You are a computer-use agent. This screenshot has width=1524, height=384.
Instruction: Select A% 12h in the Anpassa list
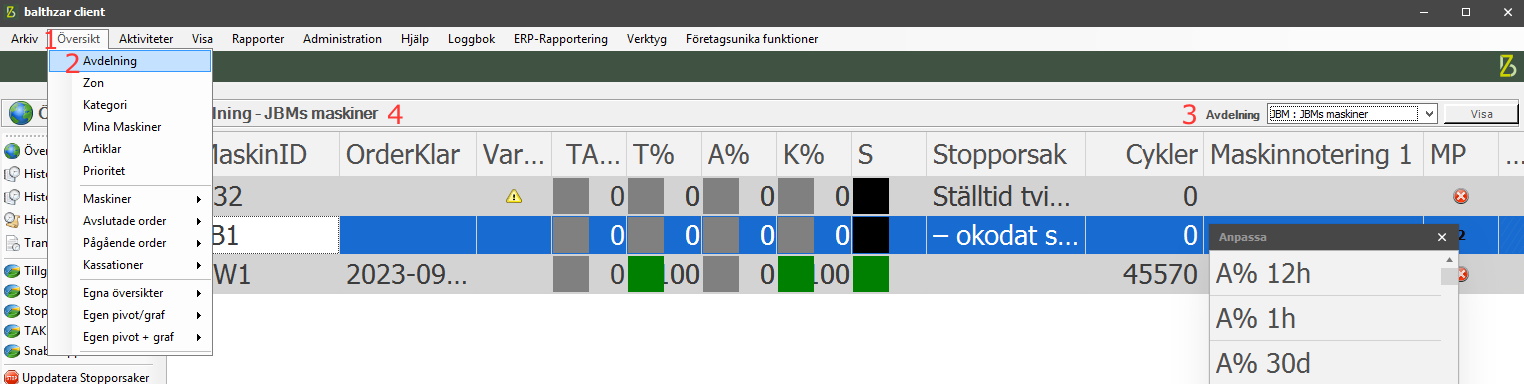click(x=1324, y=274)
